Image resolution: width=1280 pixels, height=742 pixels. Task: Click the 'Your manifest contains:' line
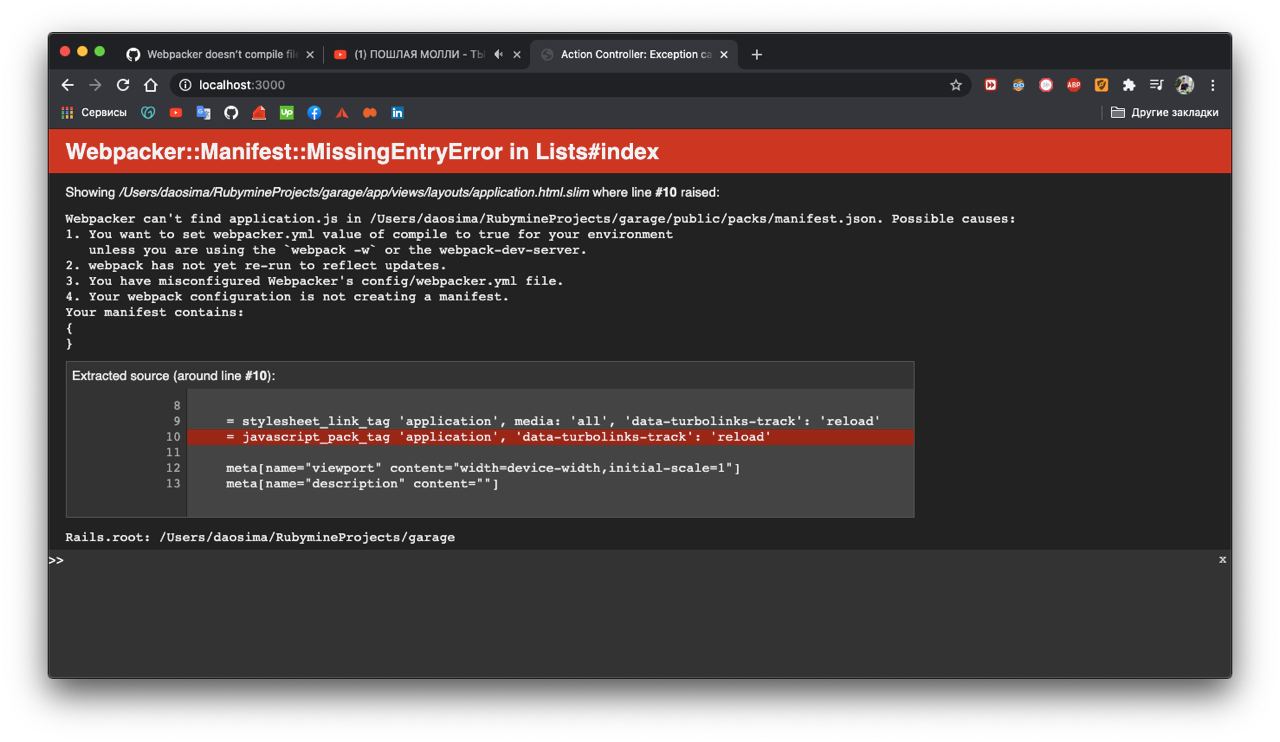pyautogui.click(x=154, y=312)
